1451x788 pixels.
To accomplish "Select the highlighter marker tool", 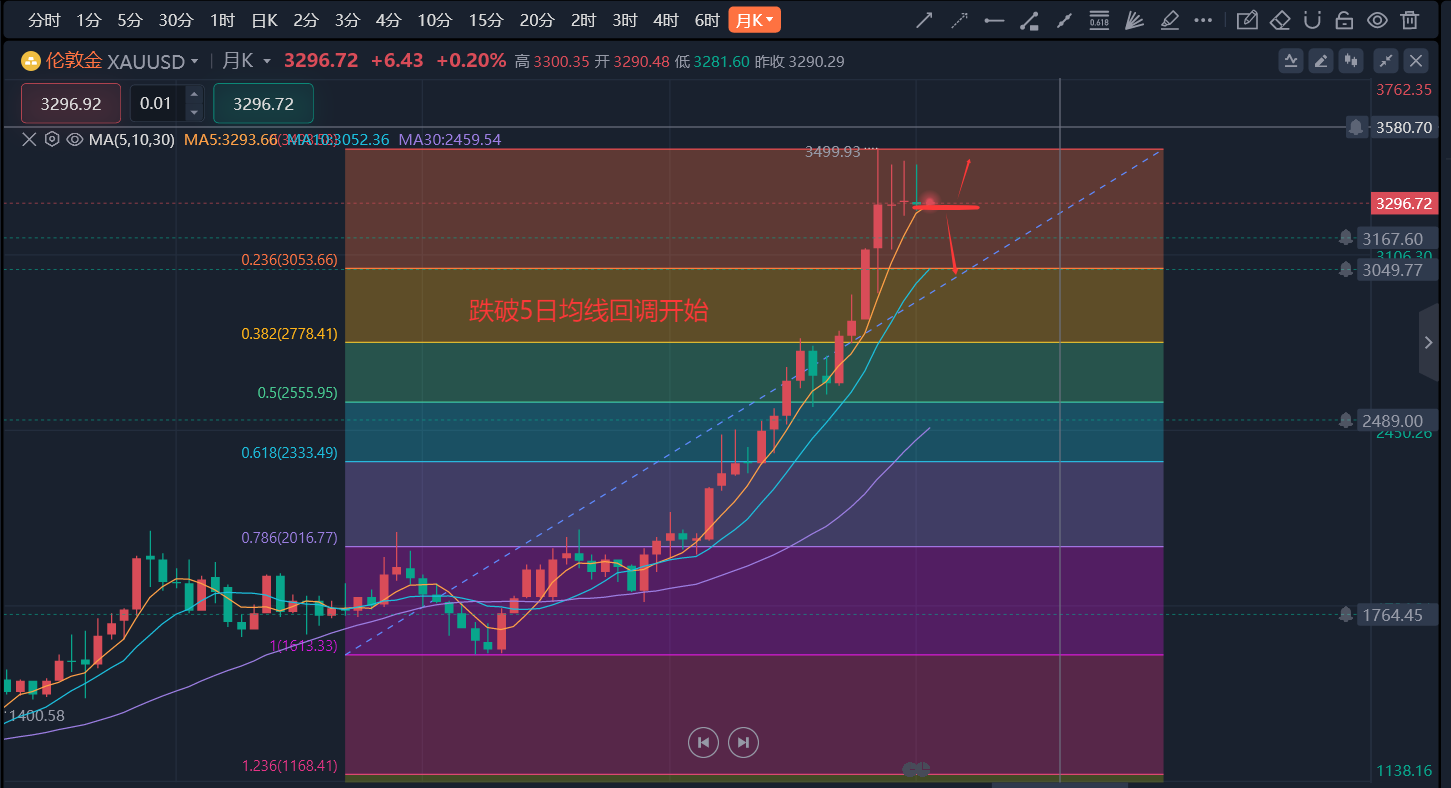I will coord(1170,20).
